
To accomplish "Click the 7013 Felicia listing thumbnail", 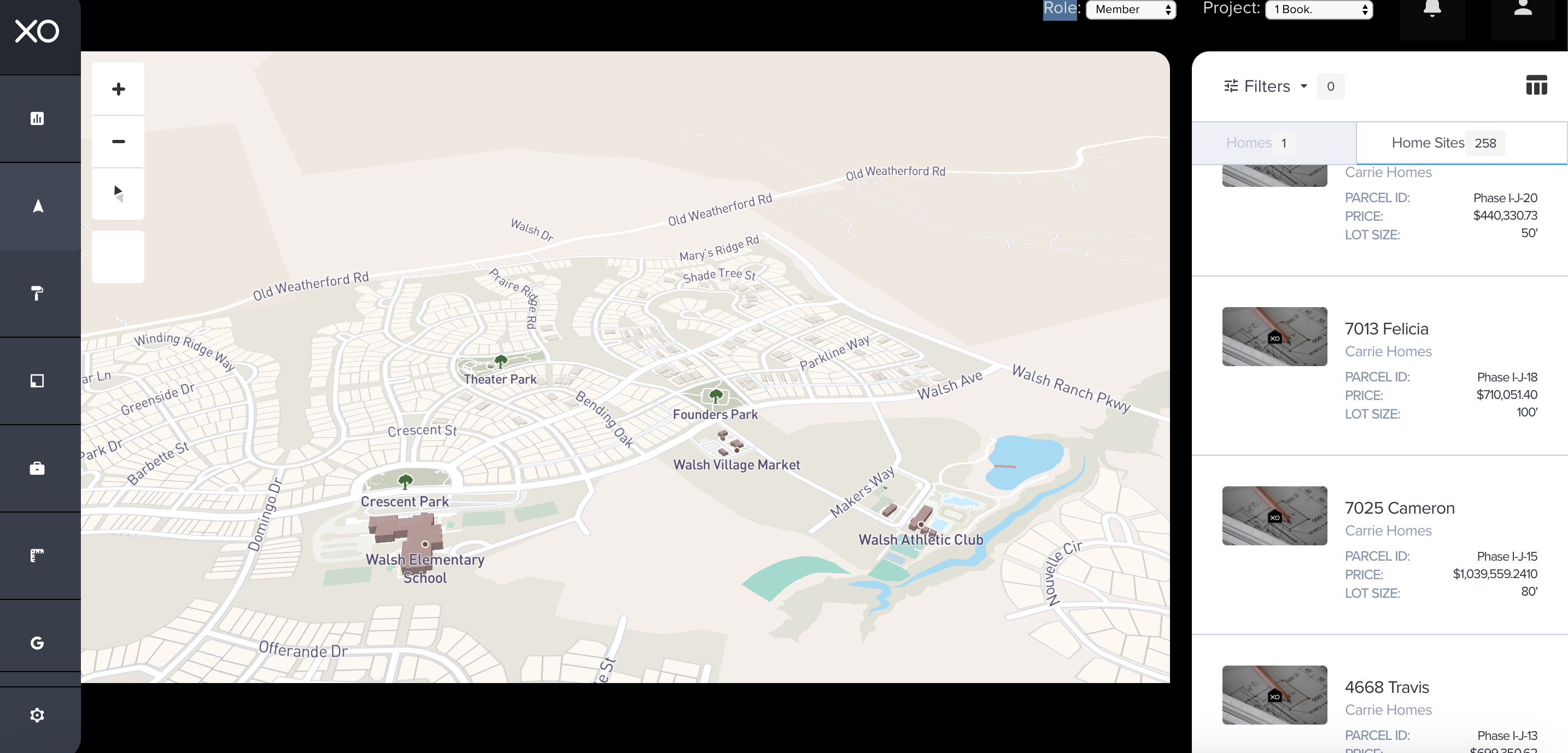I will (x=1274, y=337).
